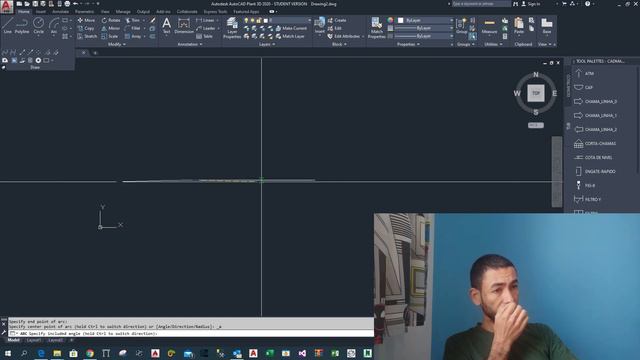
Task: Select the Polyline tool
Action: 22,25
